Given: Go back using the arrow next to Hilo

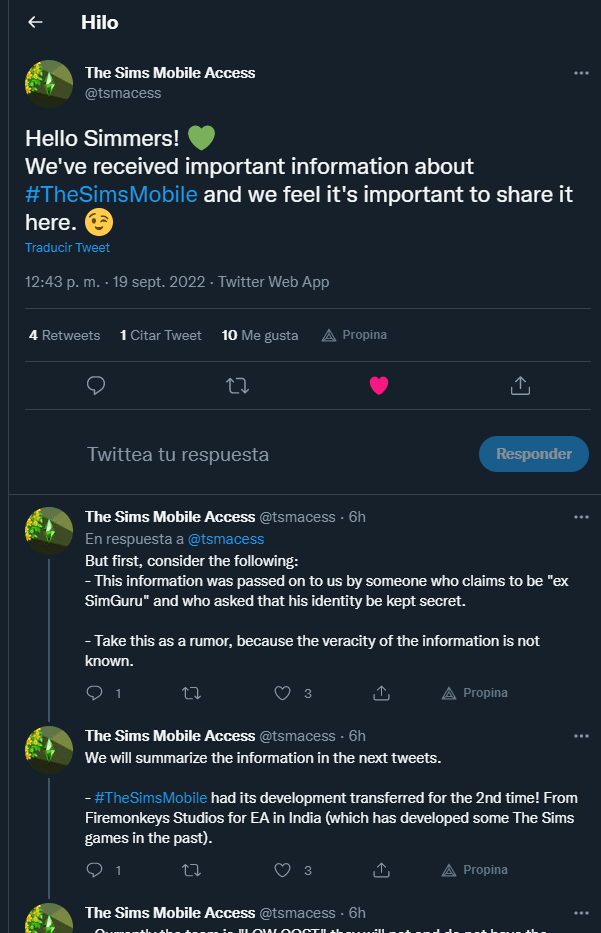Looking at the screenshot, I should click(x=35, y=22).
